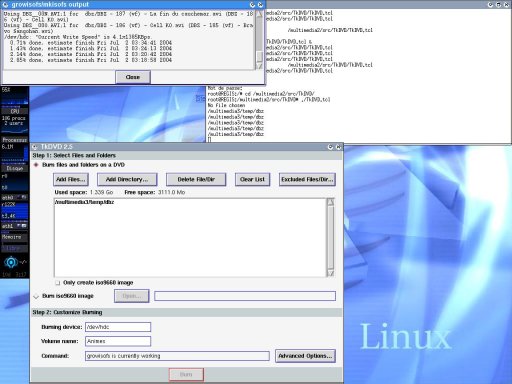Click the TkDVD window menu icon
The height and width of the screenshot is (384, 512).
point(35,147)
